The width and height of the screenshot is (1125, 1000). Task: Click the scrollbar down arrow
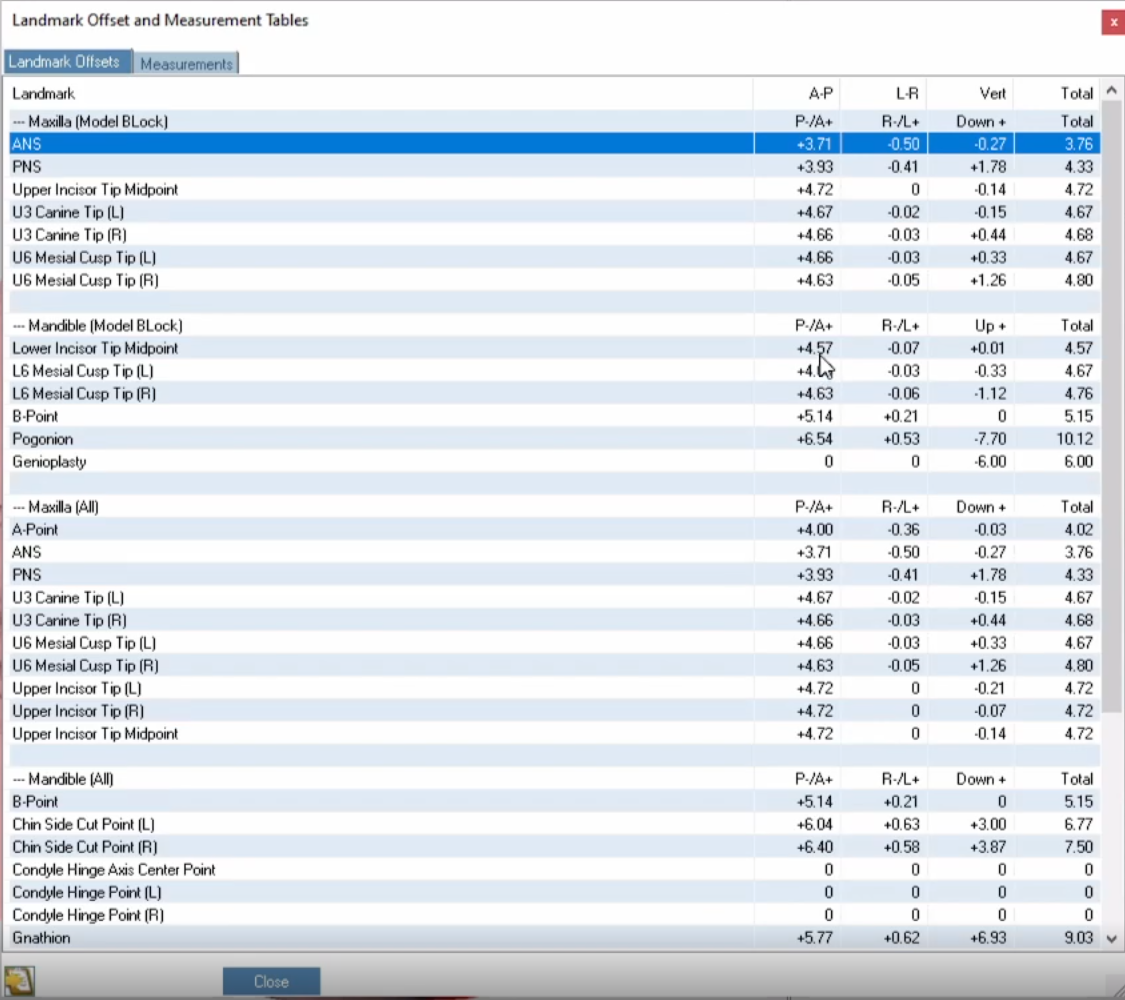(x=1111, y=938)
